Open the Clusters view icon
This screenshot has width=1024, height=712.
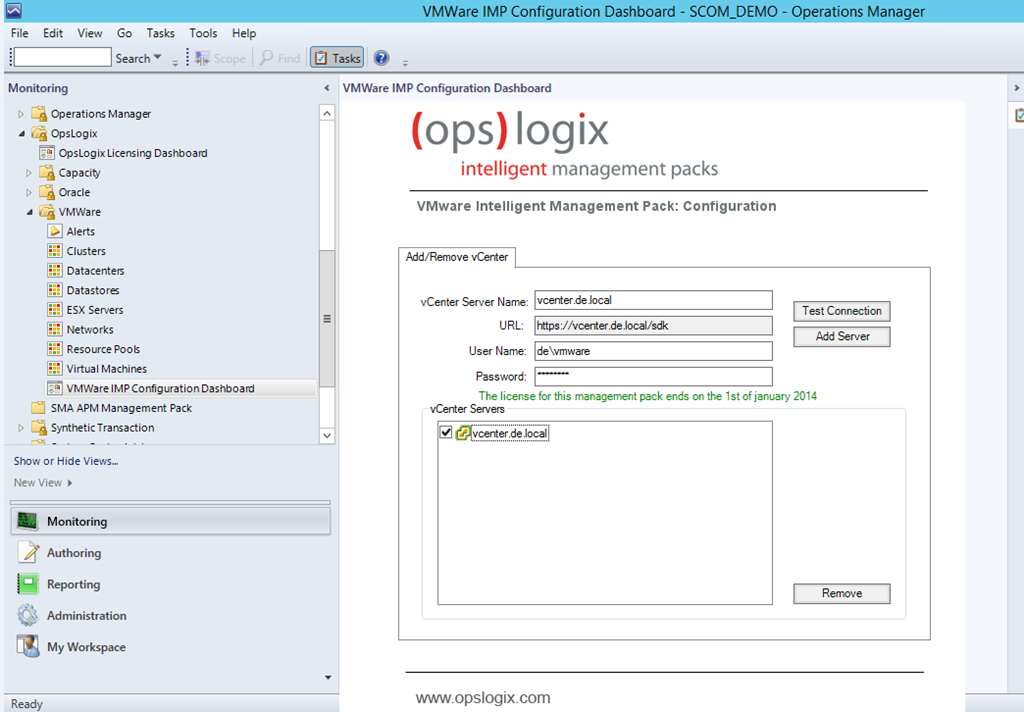click(x=55, y=251)
